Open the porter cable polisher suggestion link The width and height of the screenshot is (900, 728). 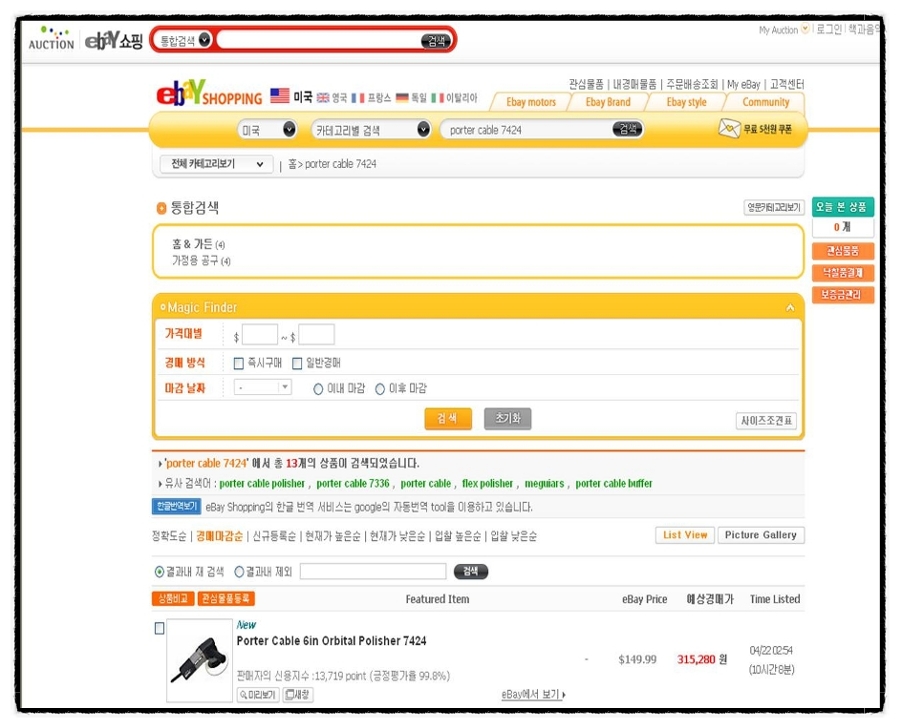click(x=262, y=483)
